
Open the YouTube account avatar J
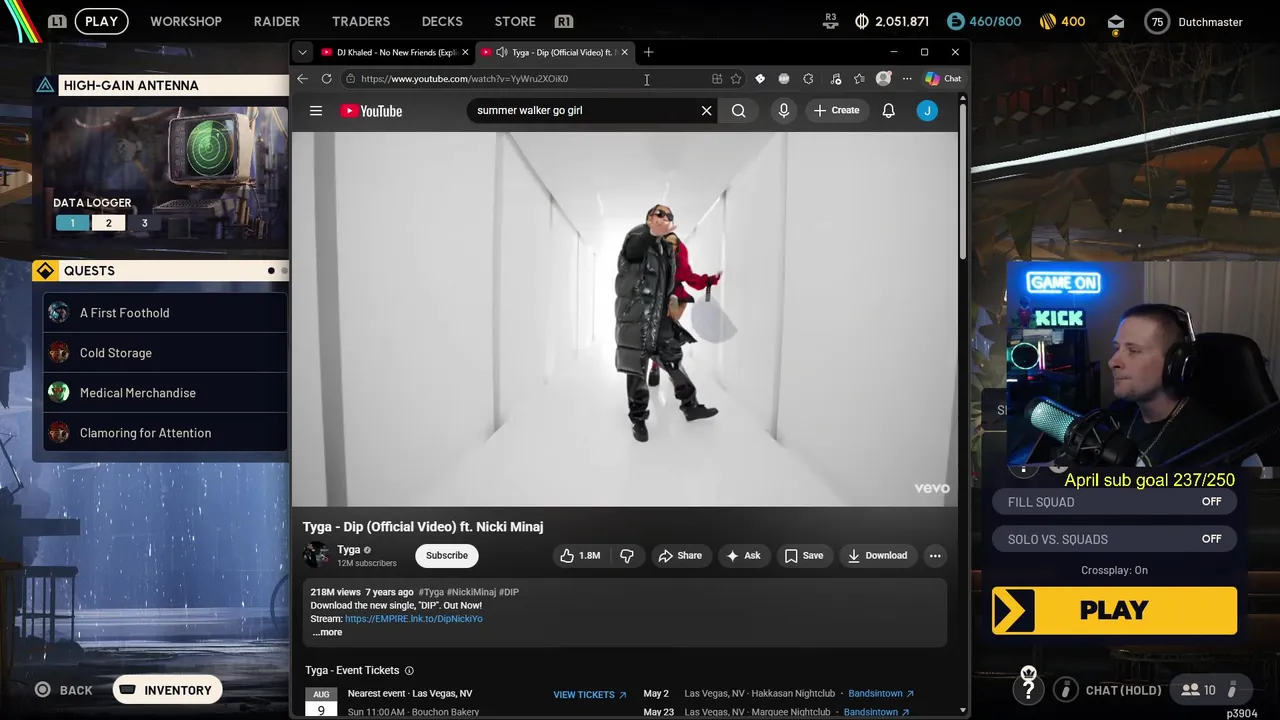click(x=927, y=111)
